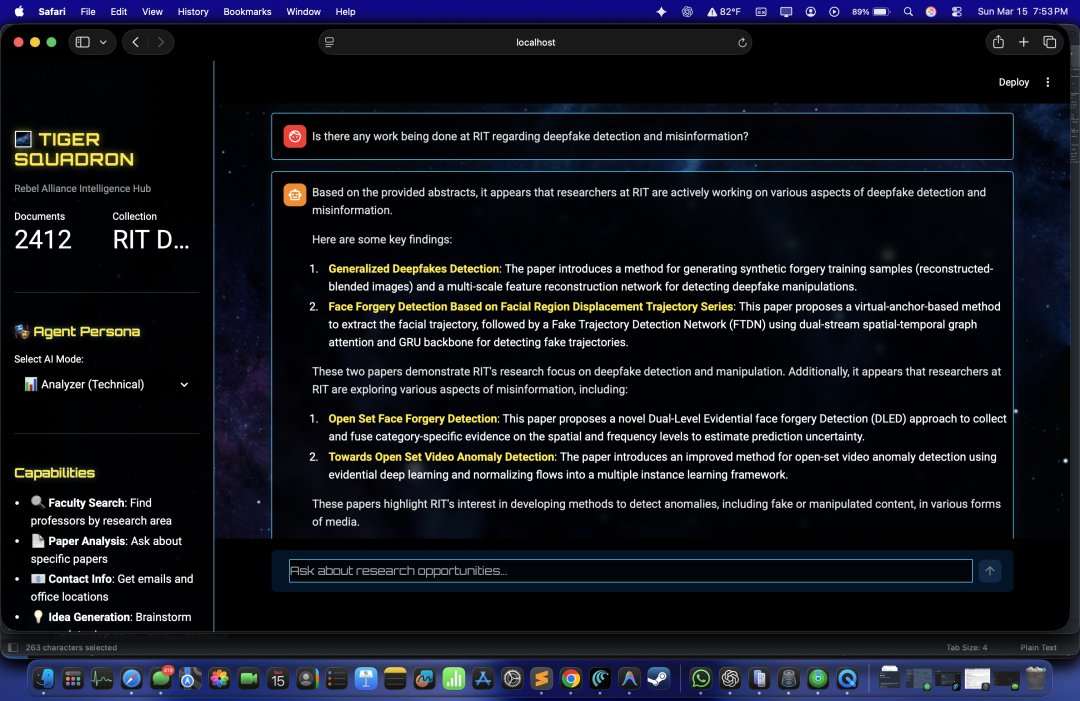
Task: Open Numbers from the Dock
Action: (x=453, y=679)
